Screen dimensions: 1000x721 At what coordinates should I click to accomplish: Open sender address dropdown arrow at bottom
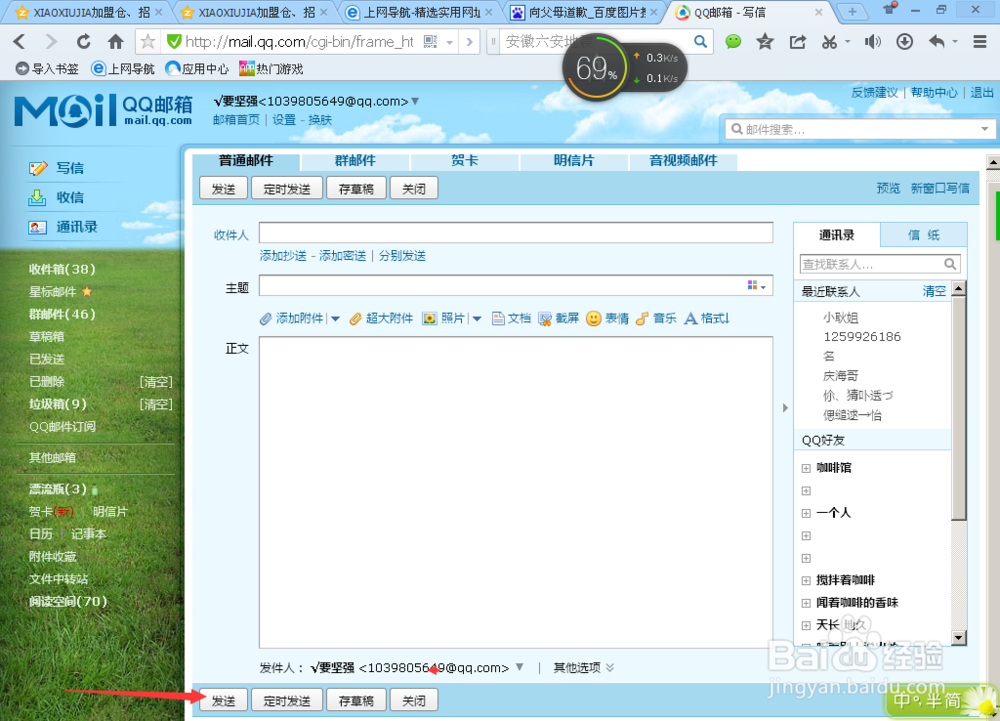click(520, 667)
